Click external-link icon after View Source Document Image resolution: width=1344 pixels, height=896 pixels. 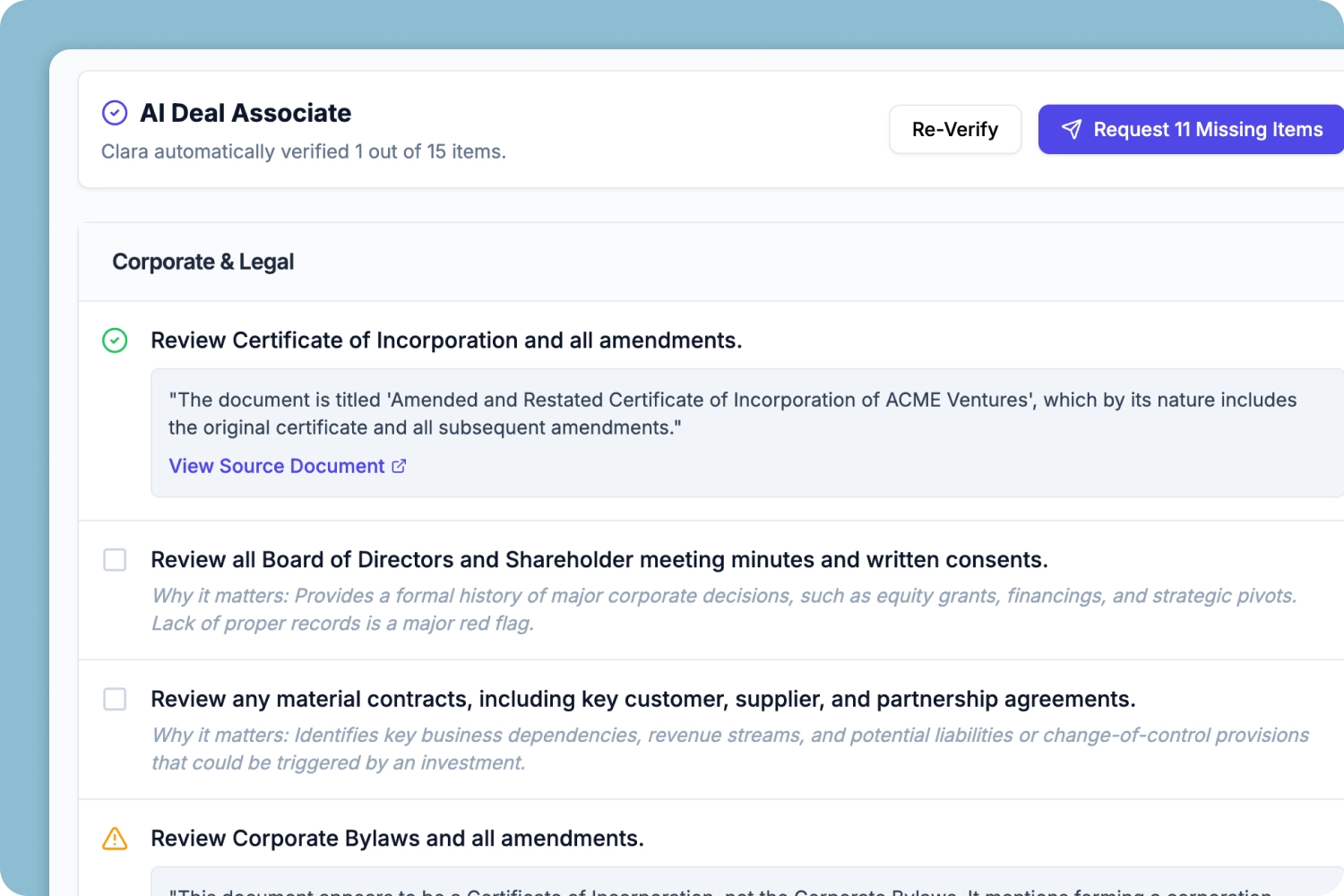[x=399, y=466]
